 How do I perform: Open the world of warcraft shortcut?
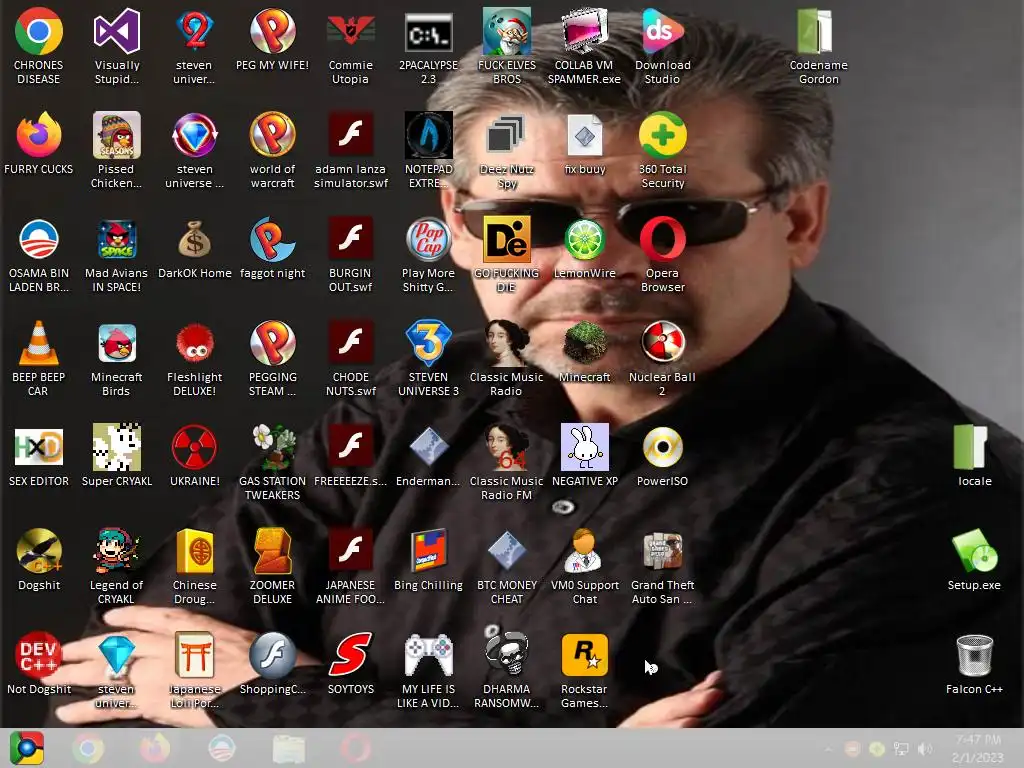click(x=272, y=135)
